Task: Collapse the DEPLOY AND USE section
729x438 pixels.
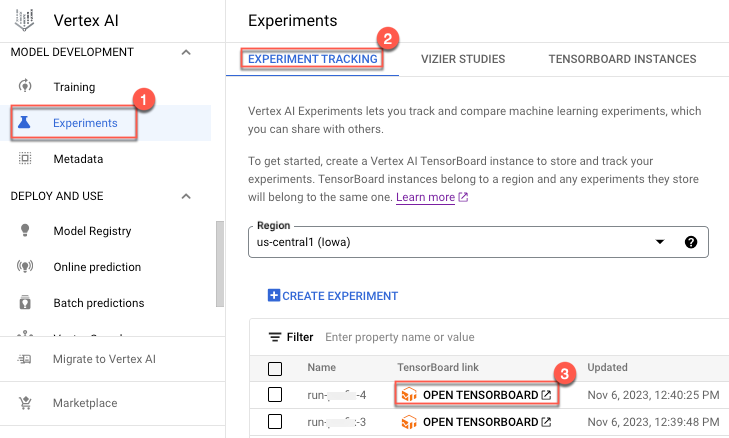Action: tap(186, 196)
